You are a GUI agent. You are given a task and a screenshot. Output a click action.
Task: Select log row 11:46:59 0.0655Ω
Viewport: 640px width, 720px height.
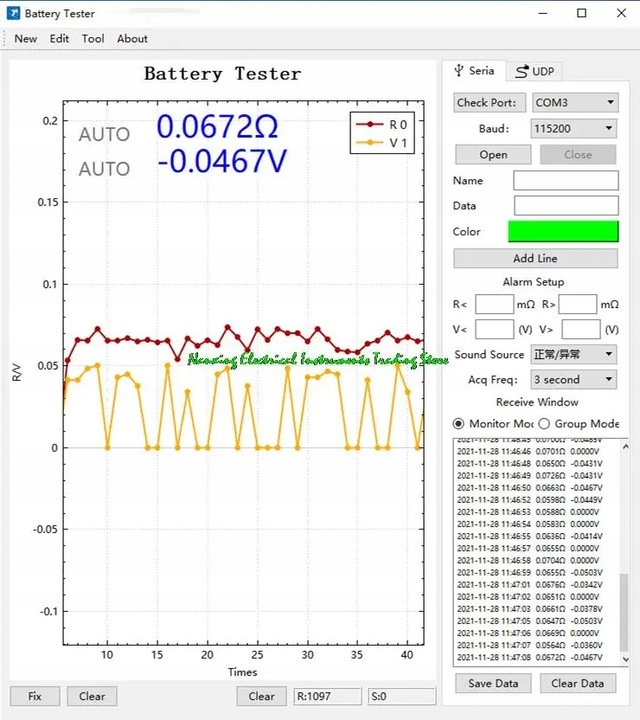[x=530, y=573]
